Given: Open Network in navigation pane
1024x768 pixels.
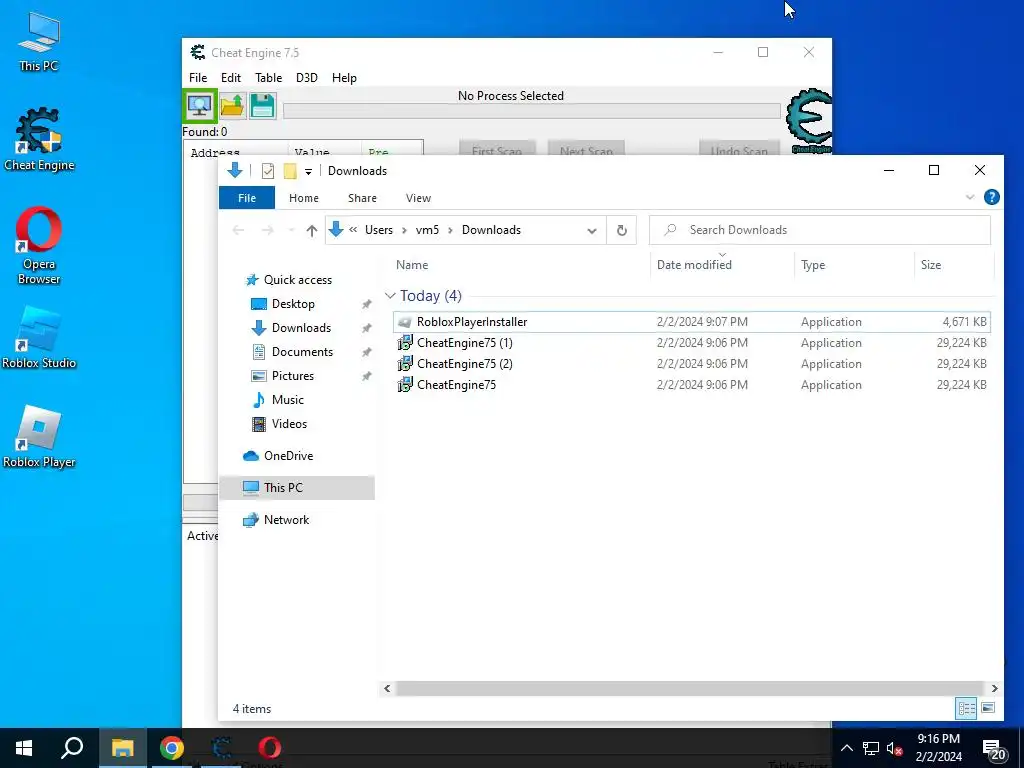Looking at the screenshot, I should (286, 520).
